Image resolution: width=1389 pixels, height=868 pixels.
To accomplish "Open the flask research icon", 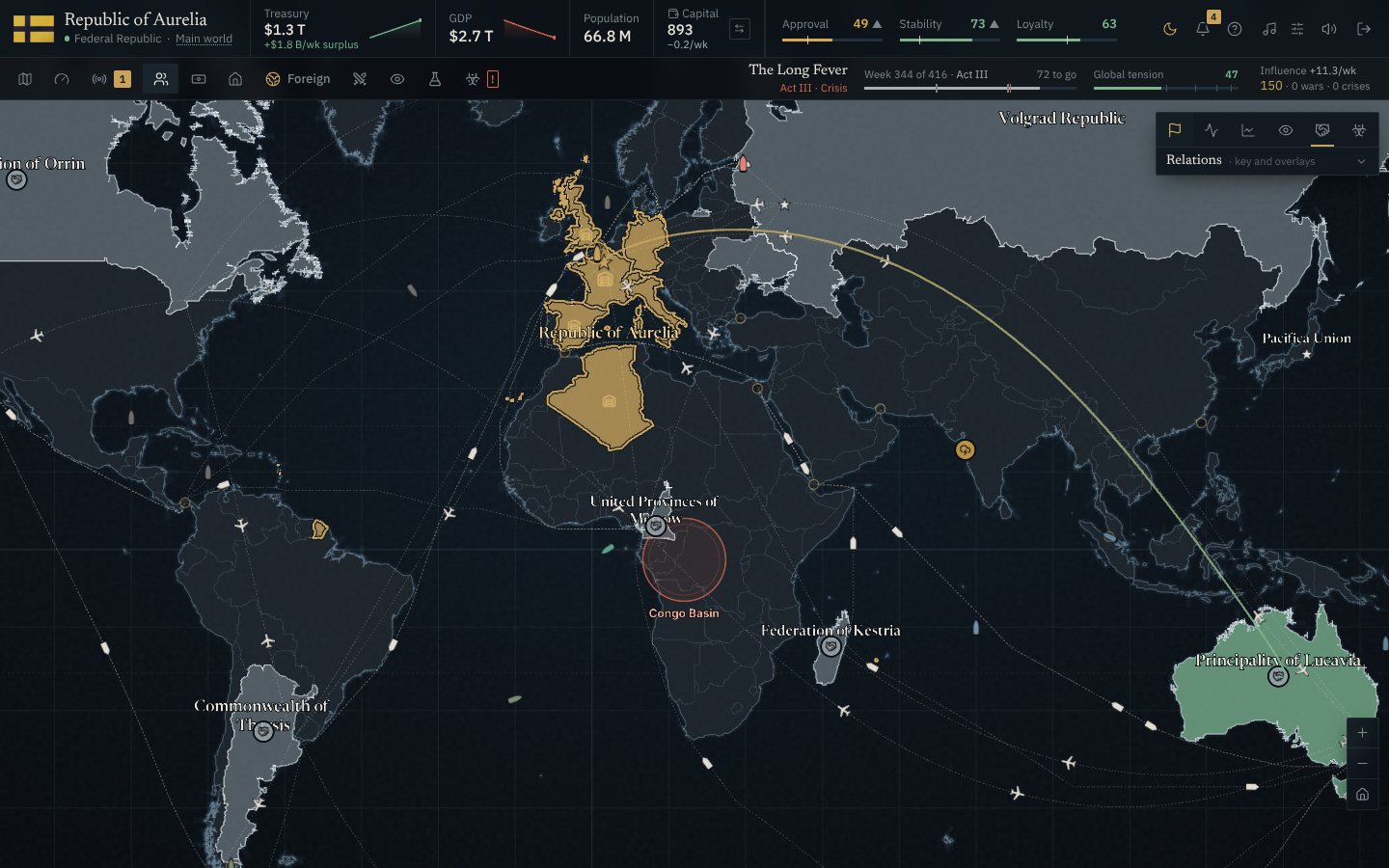I will point(435,79).
